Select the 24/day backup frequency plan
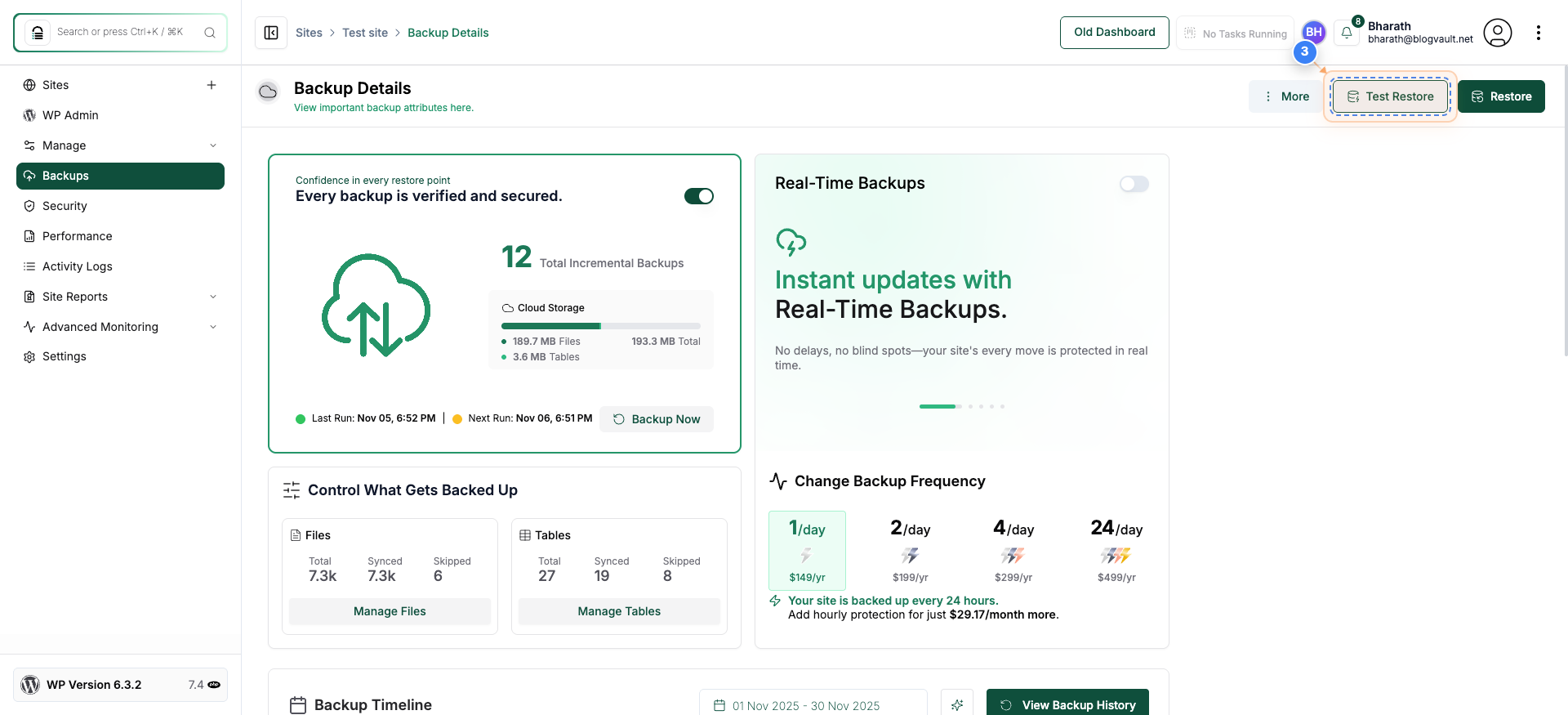Screen dimensions: 1568x715 point(1116,551)
